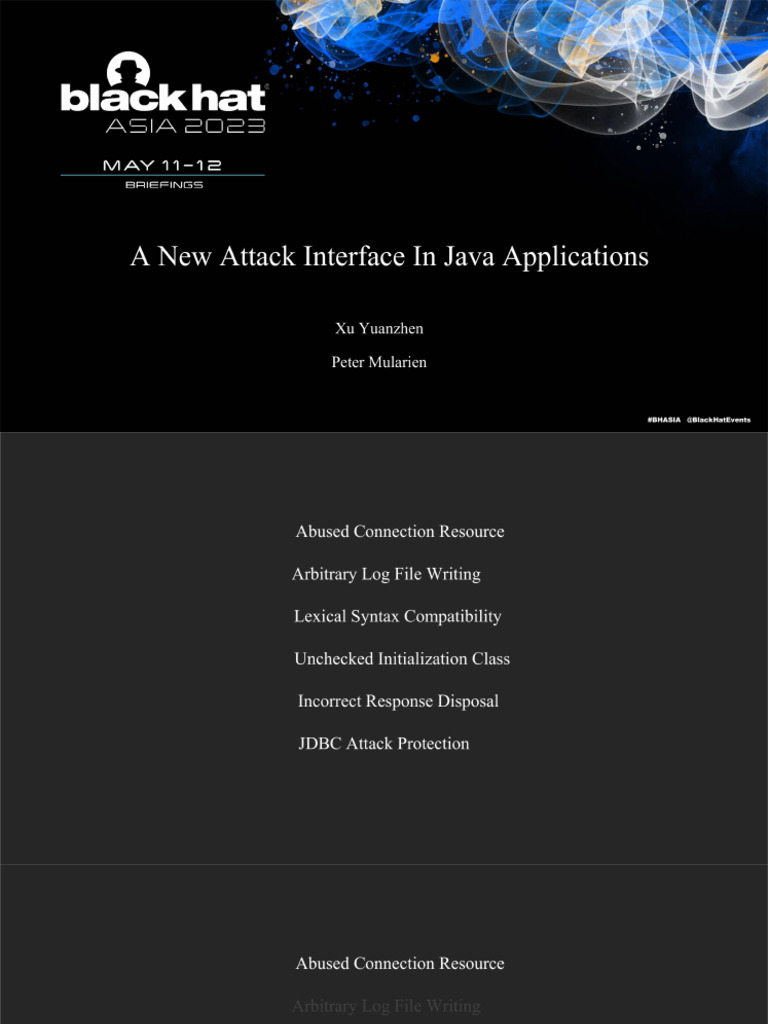Viewport: 768px width, 1024px height.
Task: Click the 'BRIEFINGS' label under the date
Action: pyautogui.click(x=164, y=185)
